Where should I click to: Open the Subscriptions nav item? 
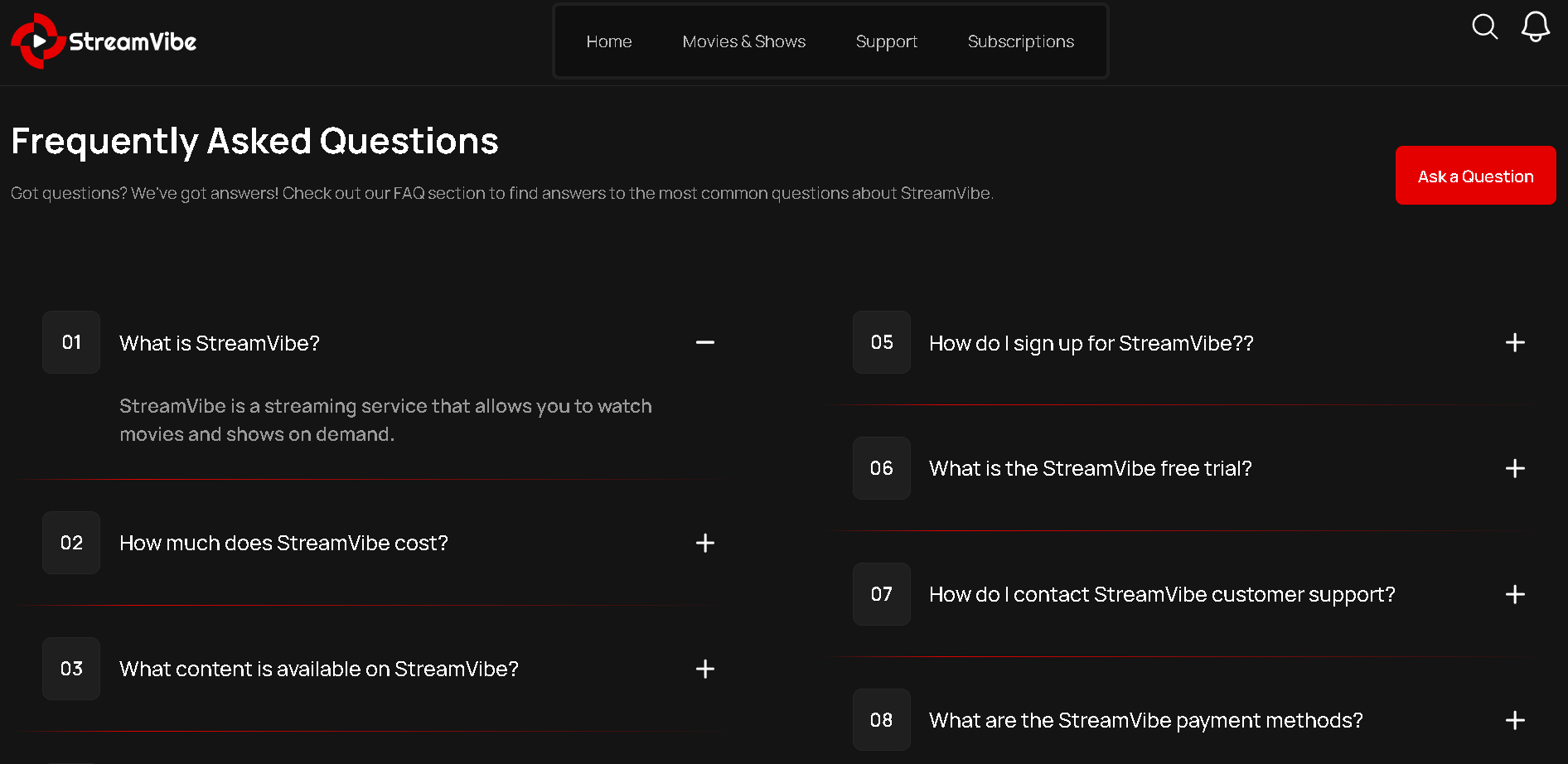tap(1021, 41)
